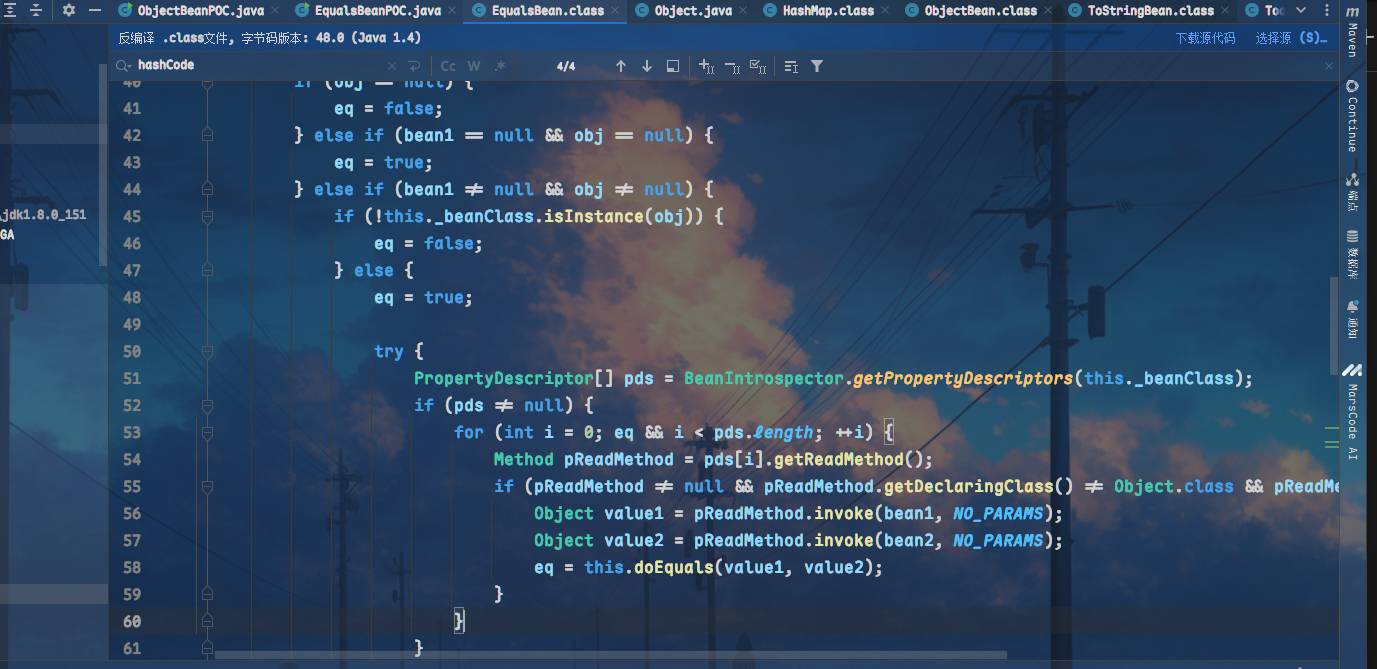Image resolution: width=1377 pixels, height=669 pixels.
Task: Switch to the HashMap.class tab
Action: coord(819,11)
